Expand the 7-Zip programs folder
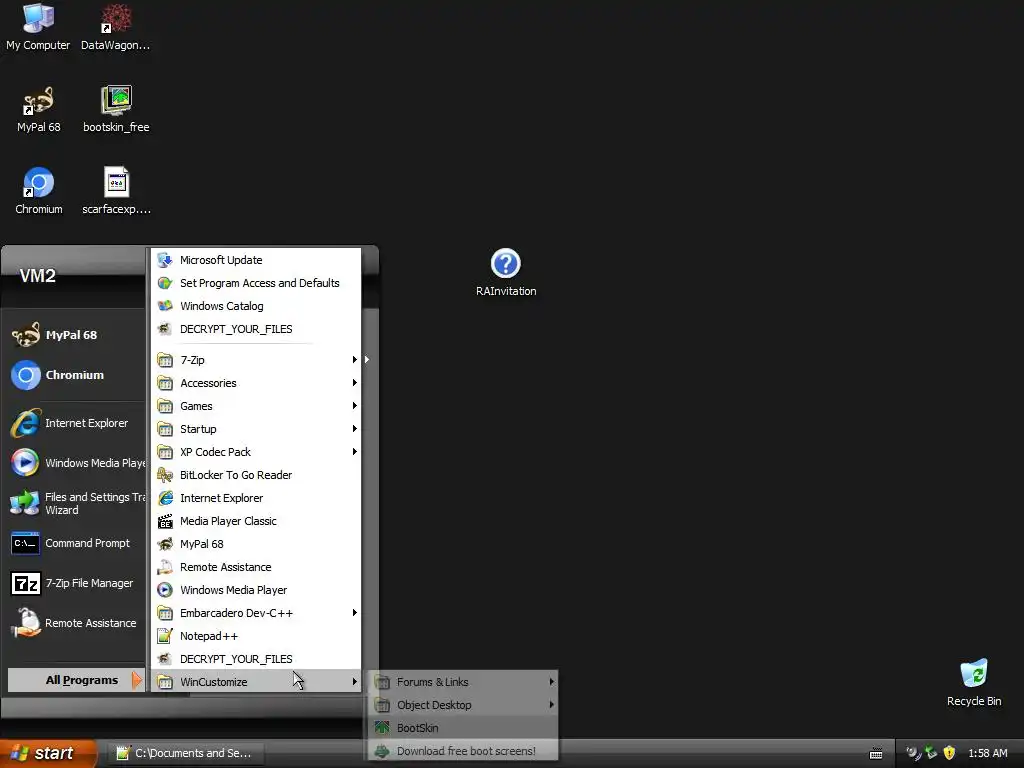 tap(256, 360)
